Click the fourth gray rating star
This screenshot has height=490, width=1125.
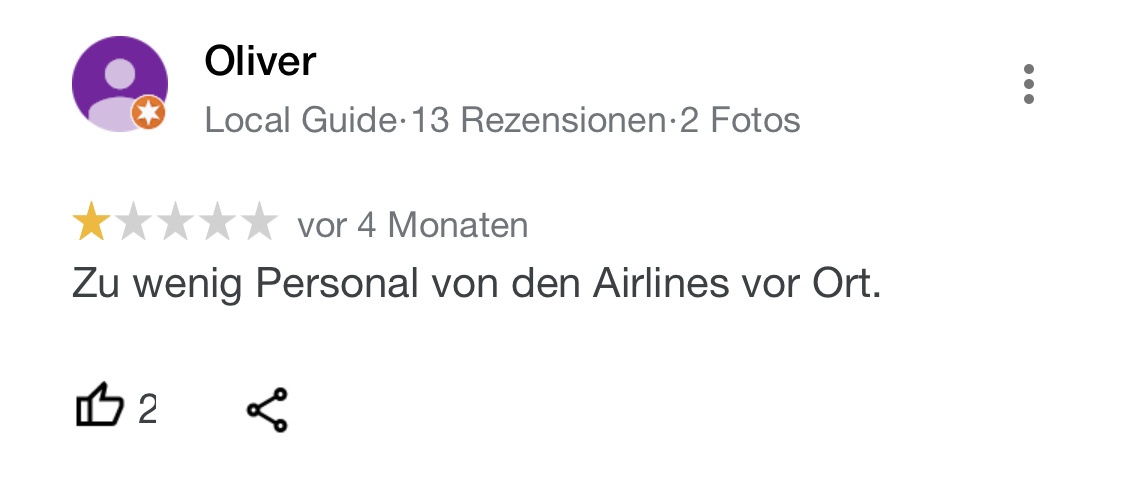(217, 223)
